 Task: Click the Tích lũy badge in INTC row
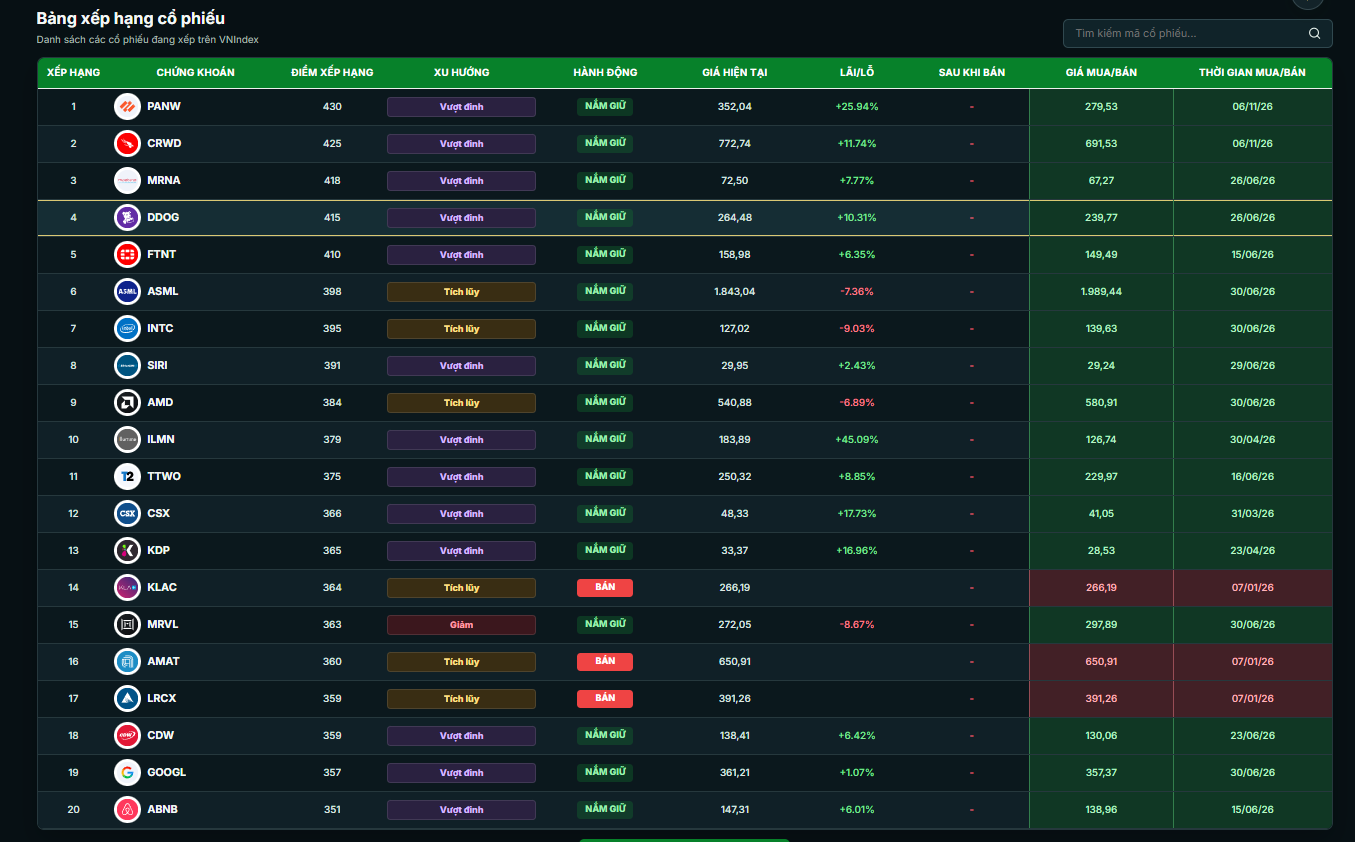point(461,329)
